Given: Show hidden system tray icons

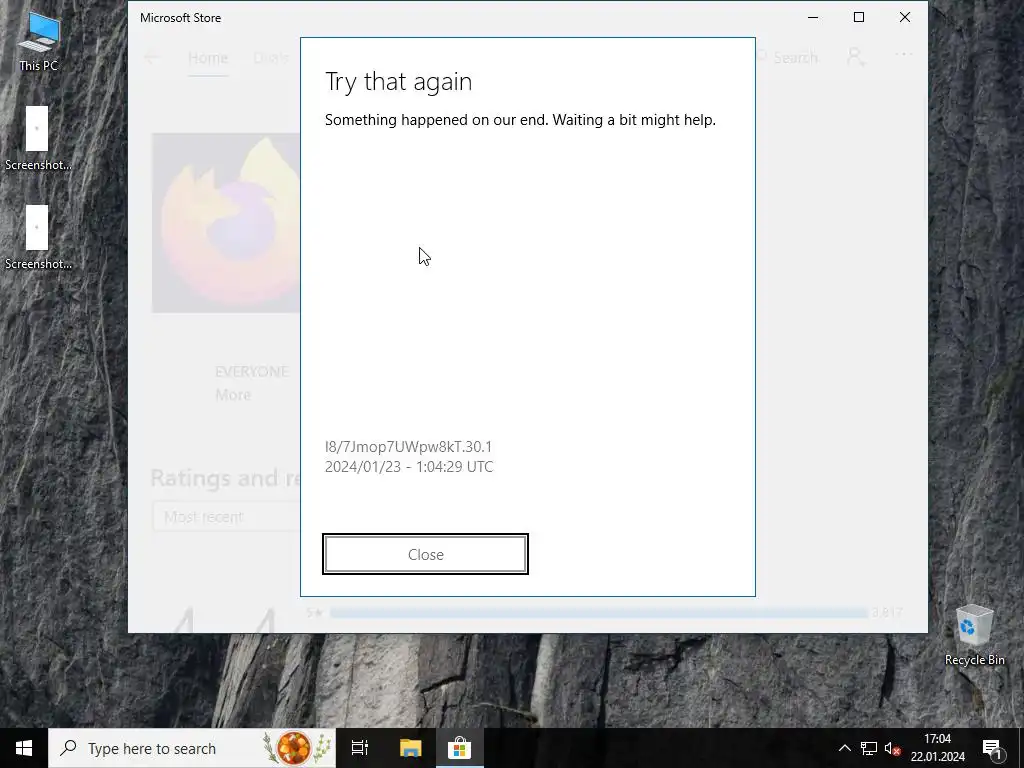Looking at the screenshot, I should [844, 748].
